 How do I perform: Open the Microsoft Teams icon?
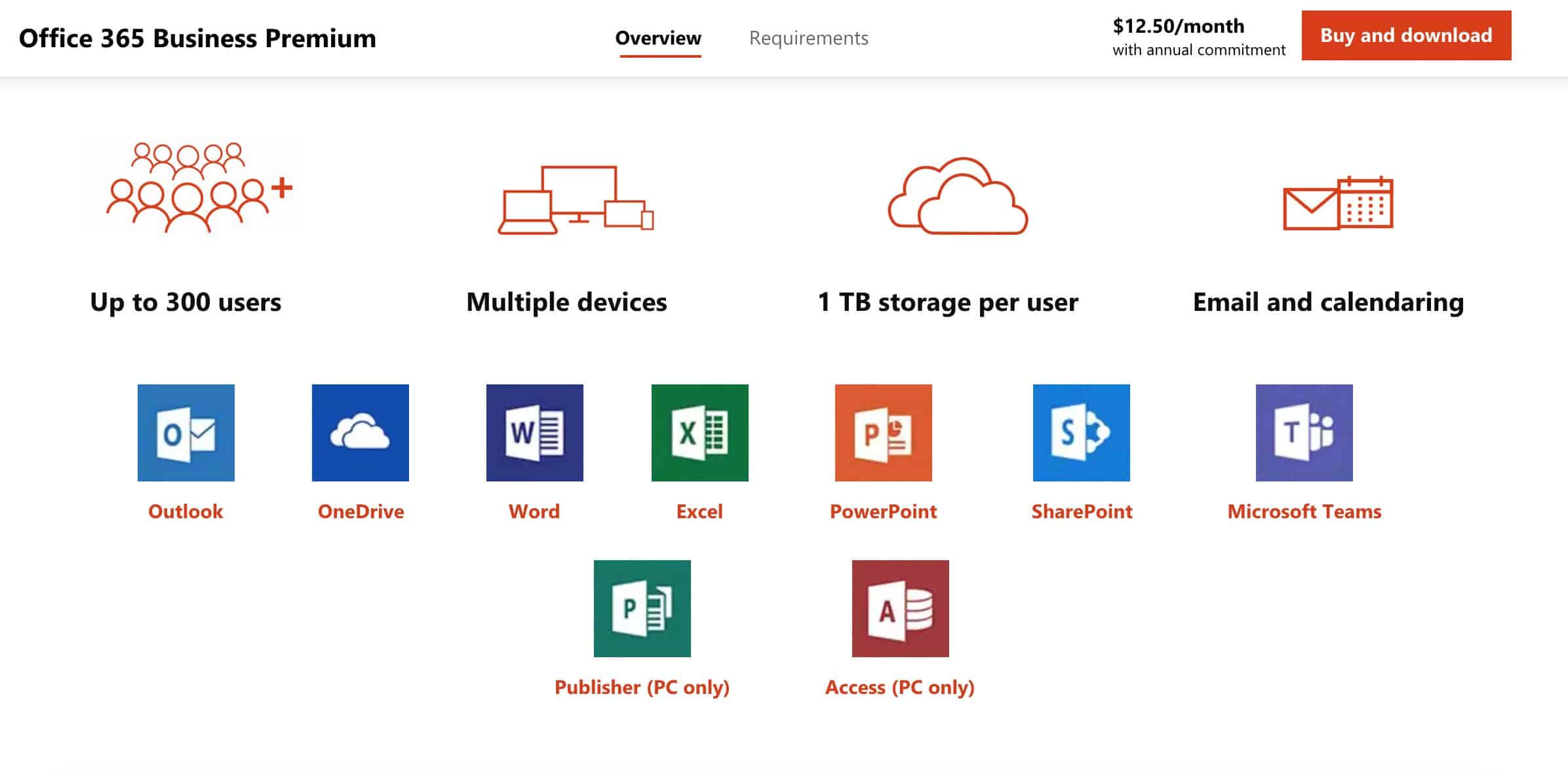(x=1304, y=433)
